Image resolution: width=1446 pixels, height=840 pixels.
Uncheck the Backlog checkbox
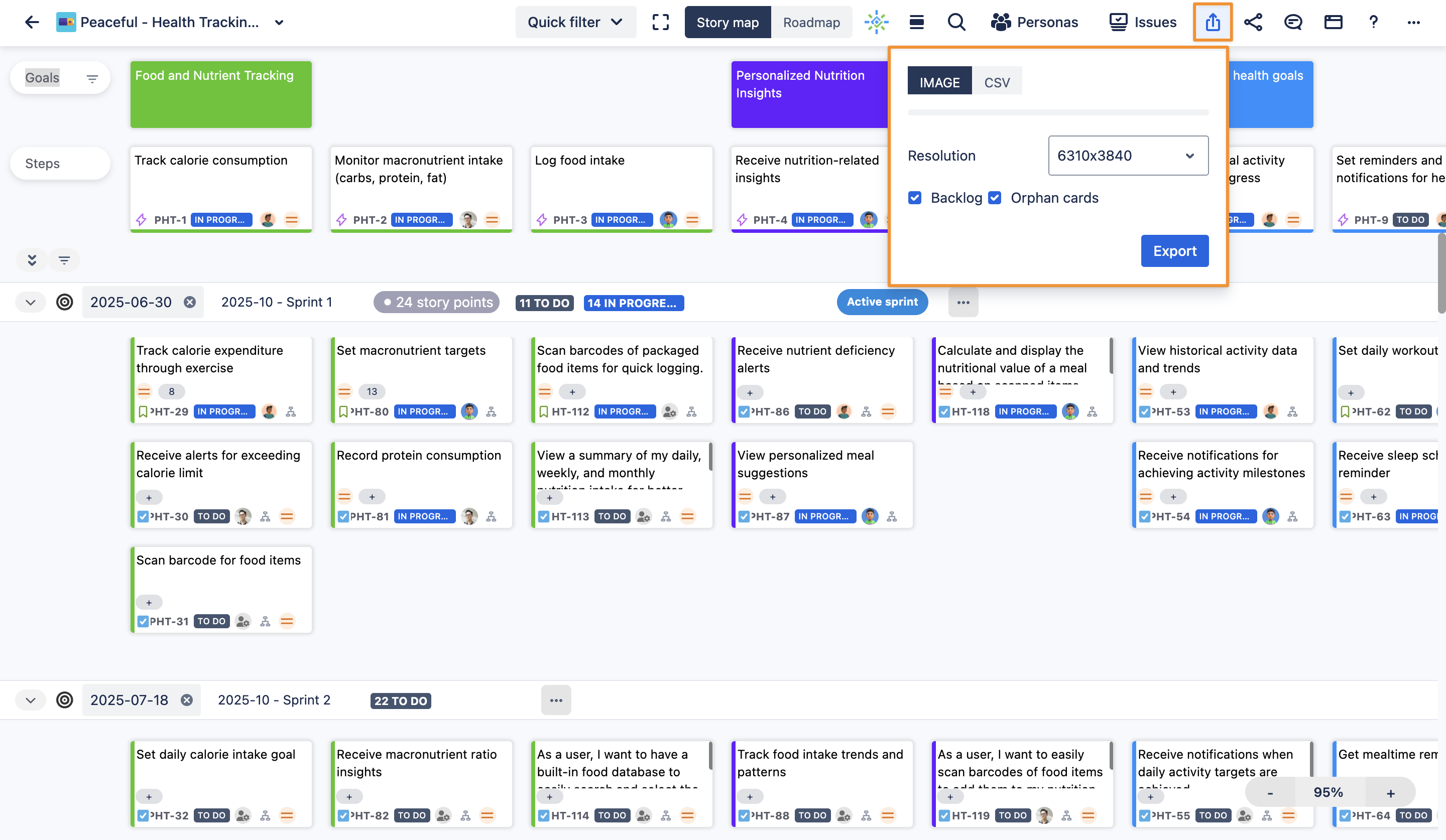tap(915, 198)
